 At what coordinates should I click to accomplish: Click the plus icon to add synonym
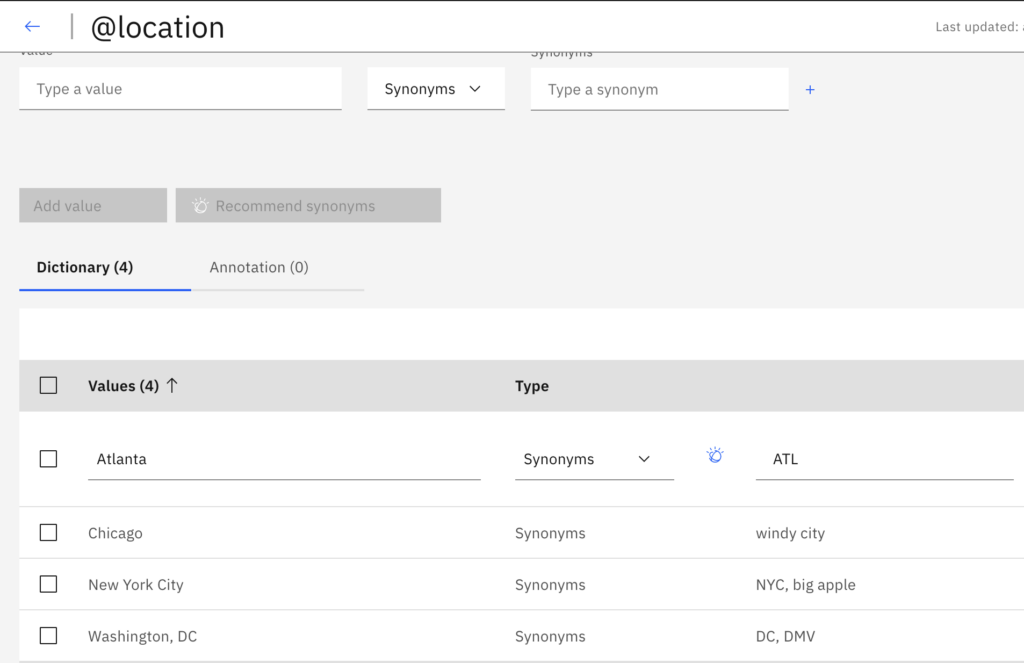[x=810, y=90]
